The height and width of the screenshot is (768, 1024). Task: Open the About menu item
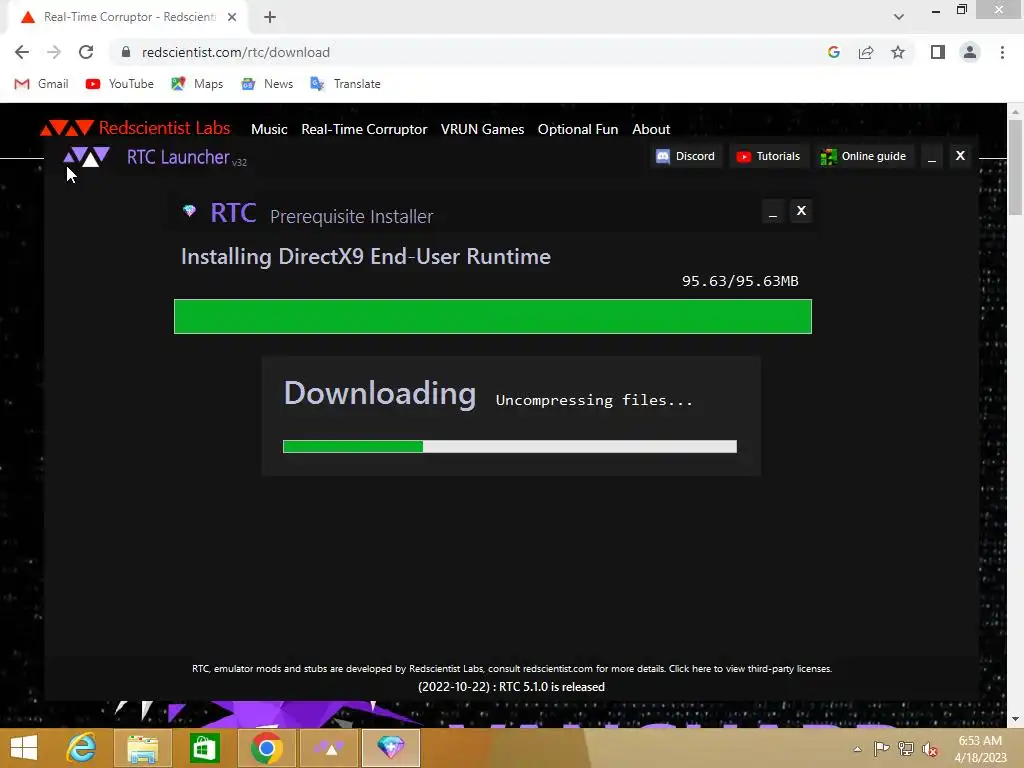(650, 129)
